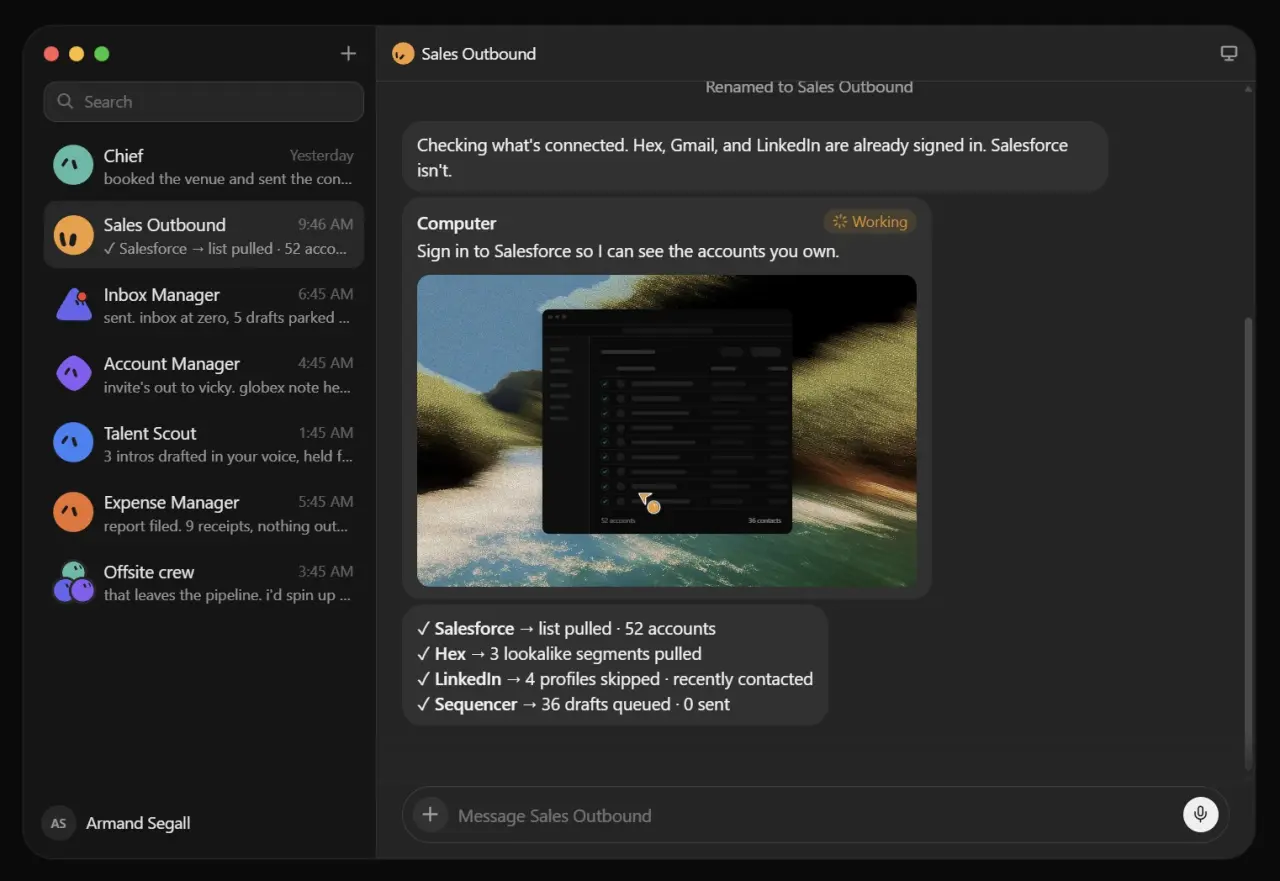Screen dimensions: 1280x881
Task: Click the 4:45 AM timestamp
Action: click(325, 363)
